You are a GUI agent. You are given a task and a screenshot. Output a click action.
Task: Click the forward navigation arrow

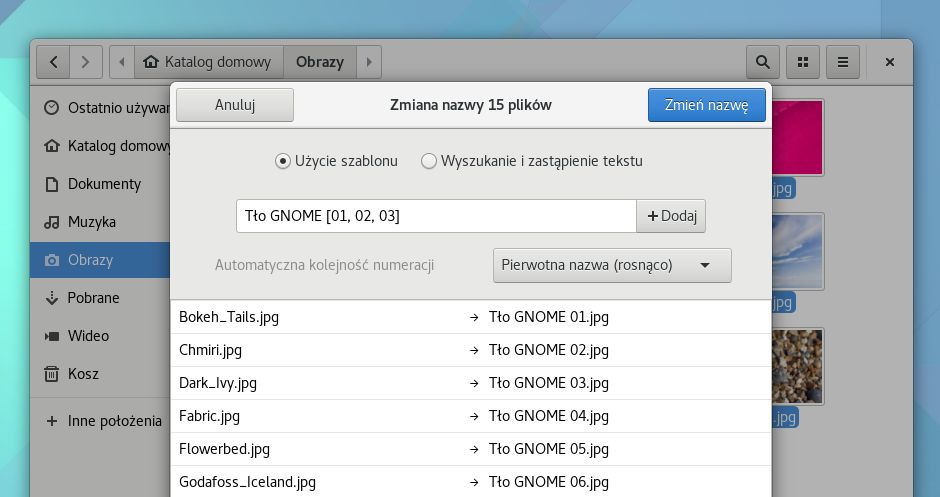pyautogui.click(x=85, y=62)
